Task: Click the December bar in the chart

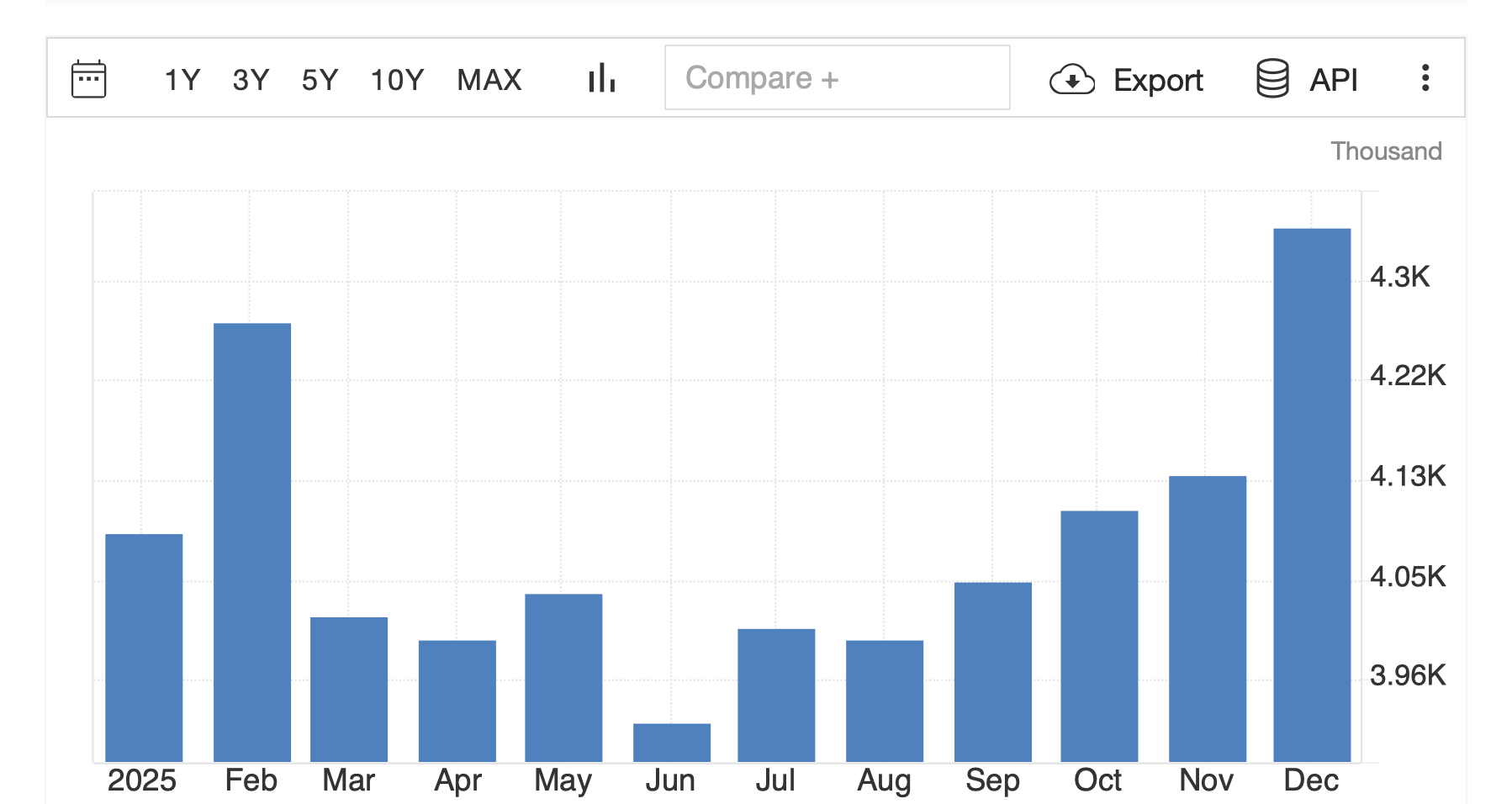Action: pos(1311,496)
